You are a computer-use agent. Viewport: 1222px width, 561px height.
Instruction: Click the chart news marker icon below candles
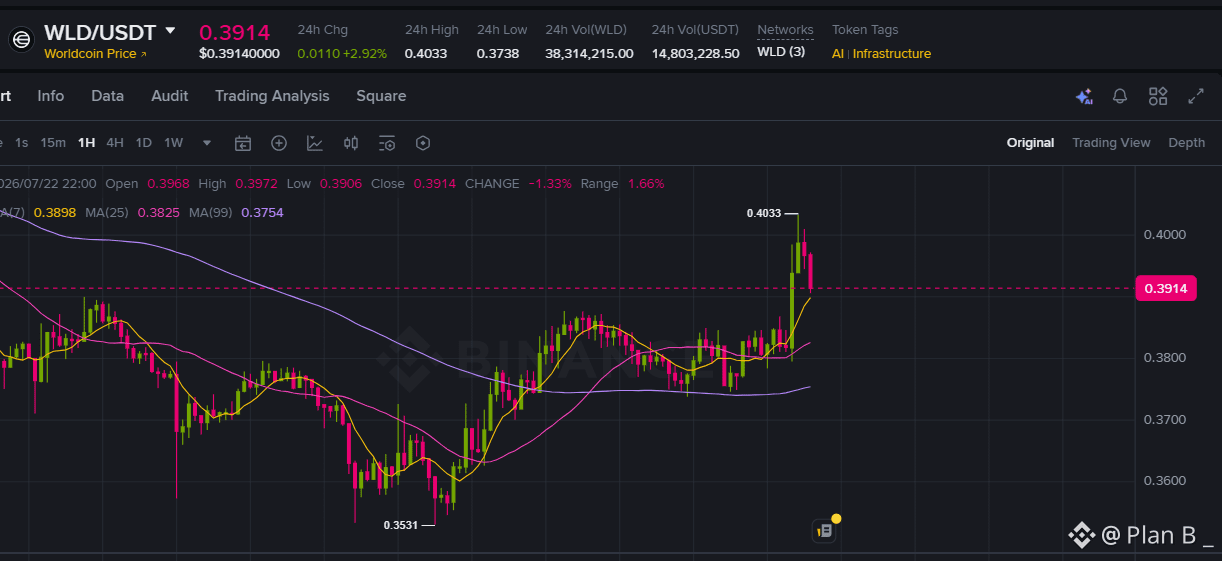click(x=825, y=531)
